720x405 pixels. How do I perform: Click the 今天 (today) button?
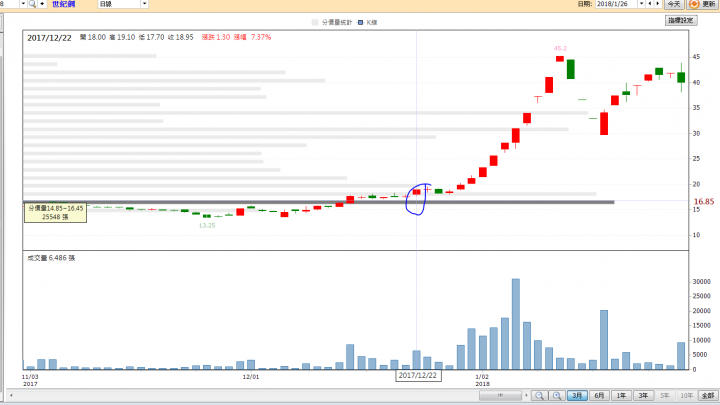[x=674, y=4]
